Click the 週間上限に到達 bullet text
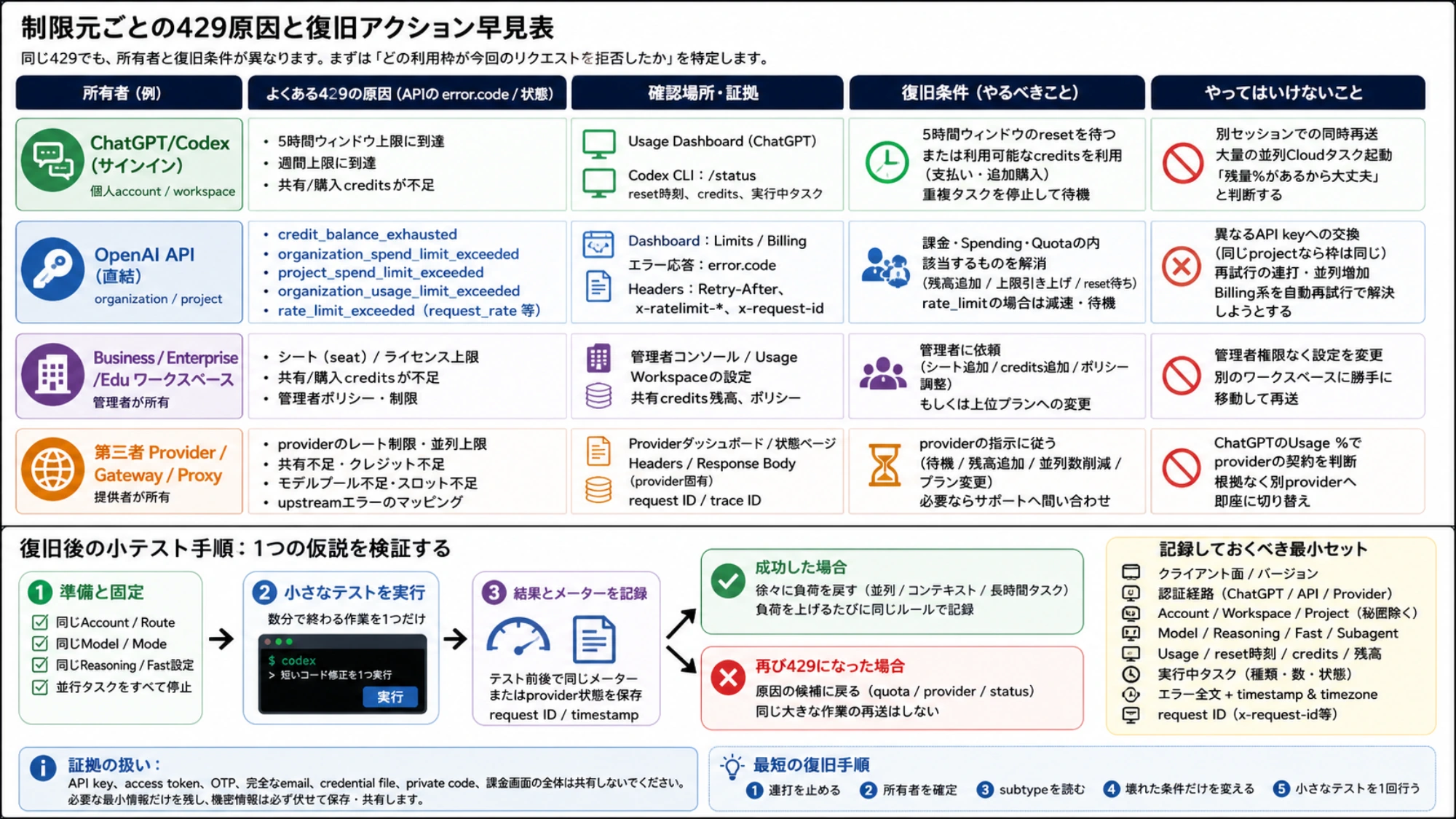Image resolution: width=1456 pixels, height=819 pixels. click(x=327, y=163)
